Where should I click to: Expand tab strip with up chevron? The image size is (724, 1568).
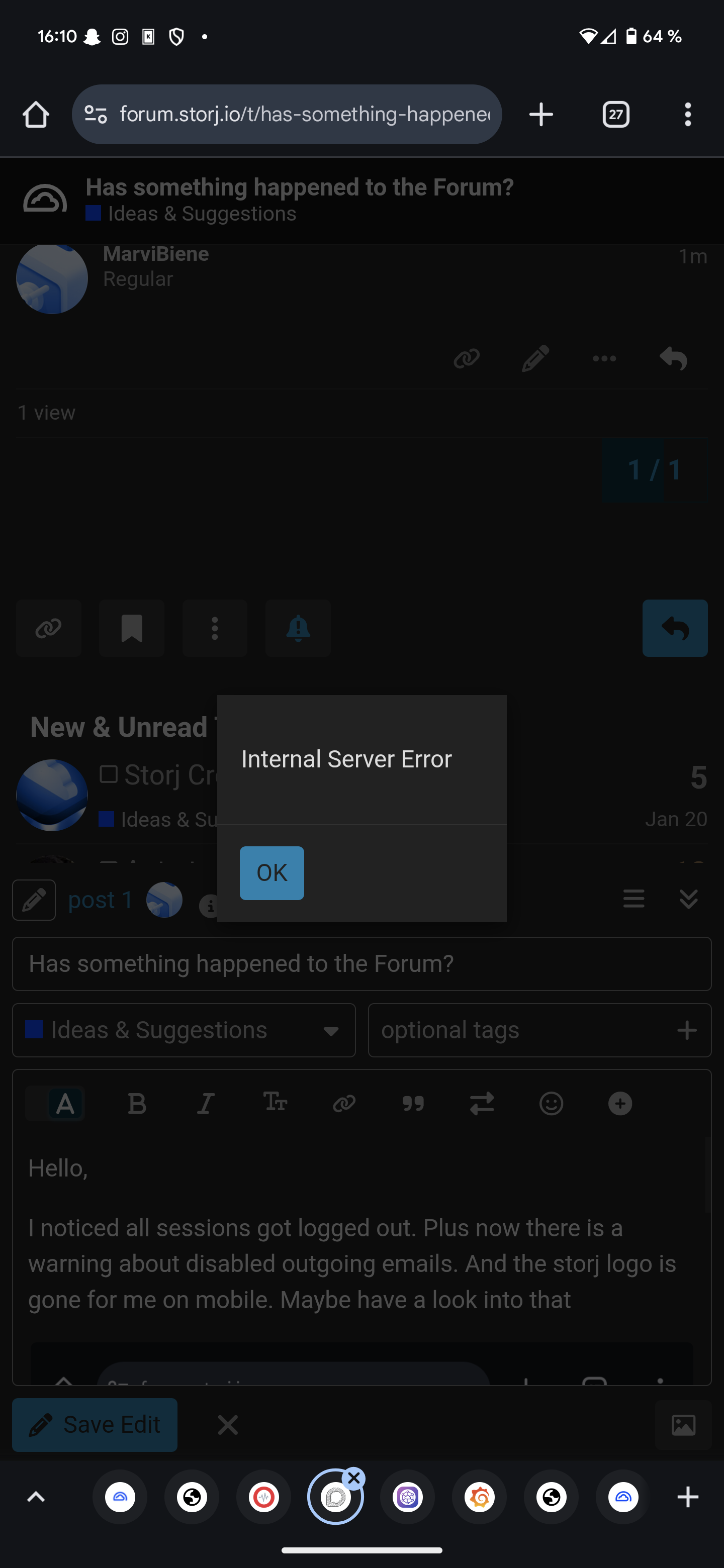[x=37, y=1497]
